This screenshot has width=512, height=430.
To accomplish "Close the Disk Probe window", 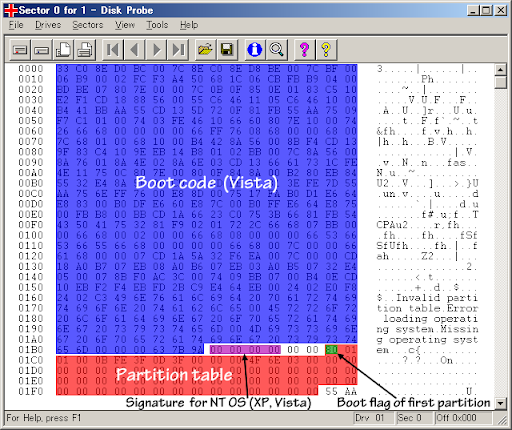I will [x=501, y=10].
